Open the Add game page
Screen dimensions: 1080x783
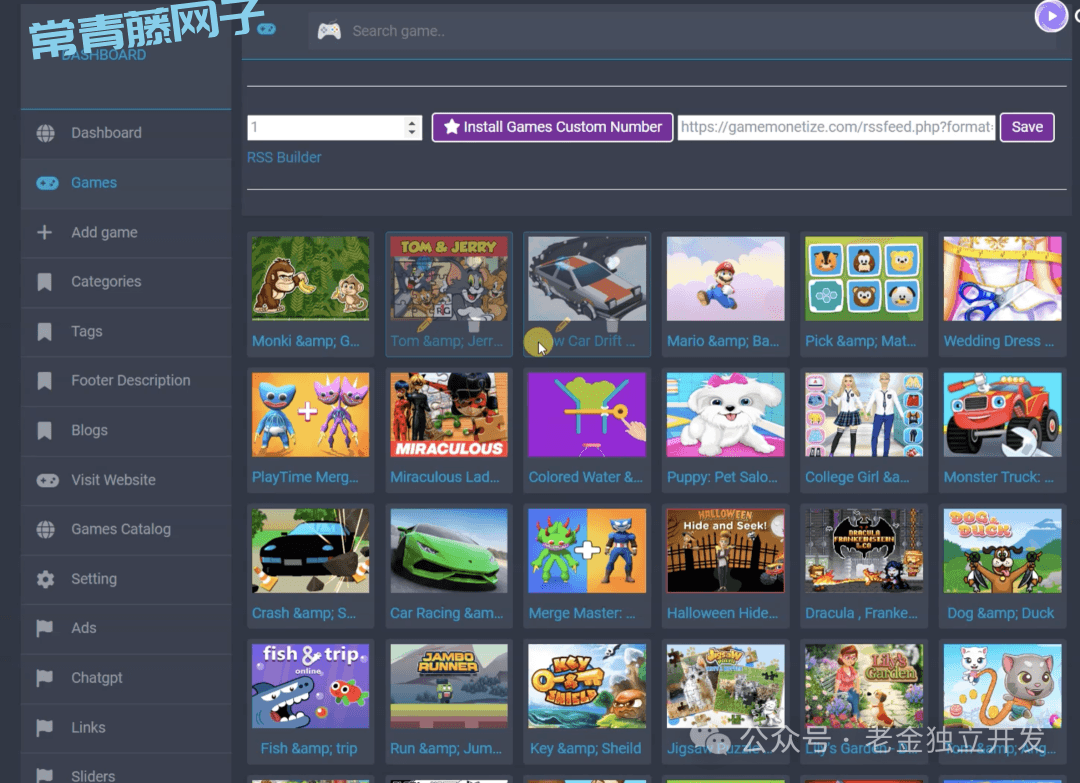point(126,232)
